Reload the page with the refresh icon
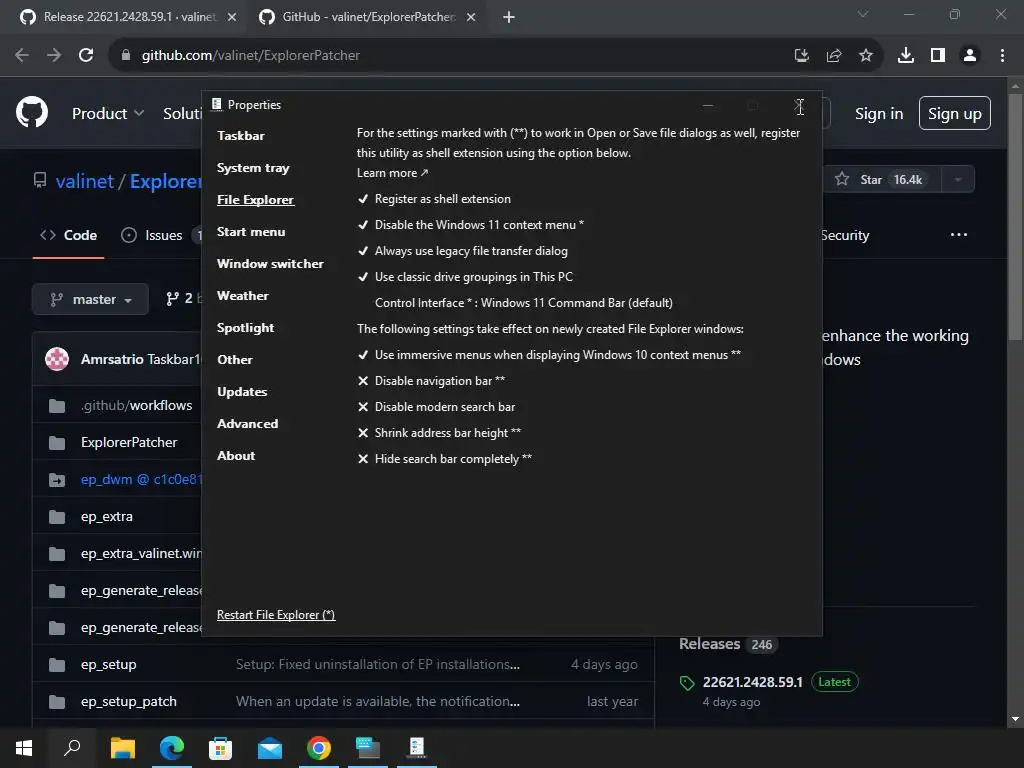 [x=86, y=56]
